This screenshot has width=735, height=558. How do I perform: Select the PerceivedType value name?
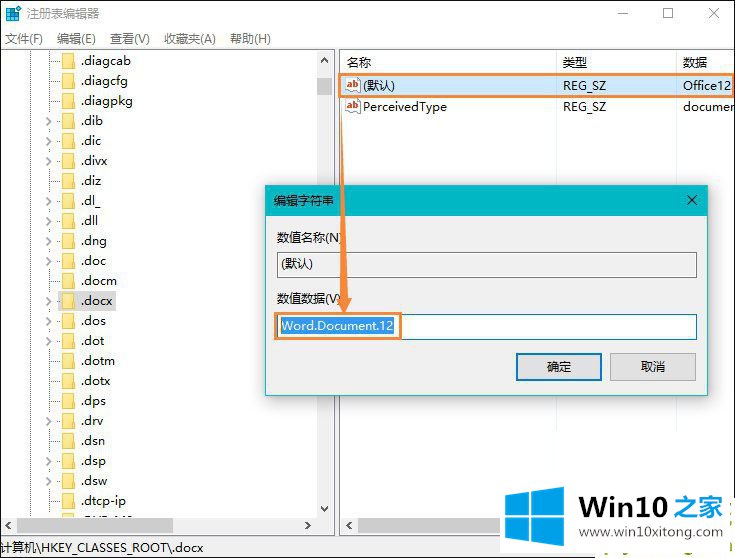(405, 107)
